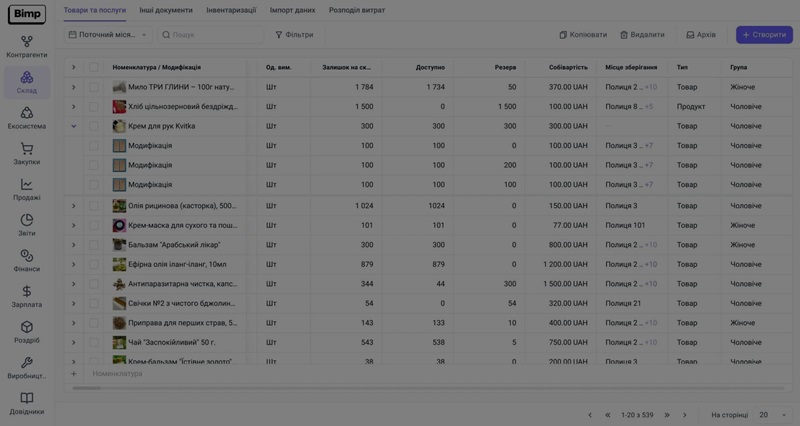The width and height of the screenshot is (800, 426).
Task: Open the Екосистема sidebar icon
Action: 27,118
